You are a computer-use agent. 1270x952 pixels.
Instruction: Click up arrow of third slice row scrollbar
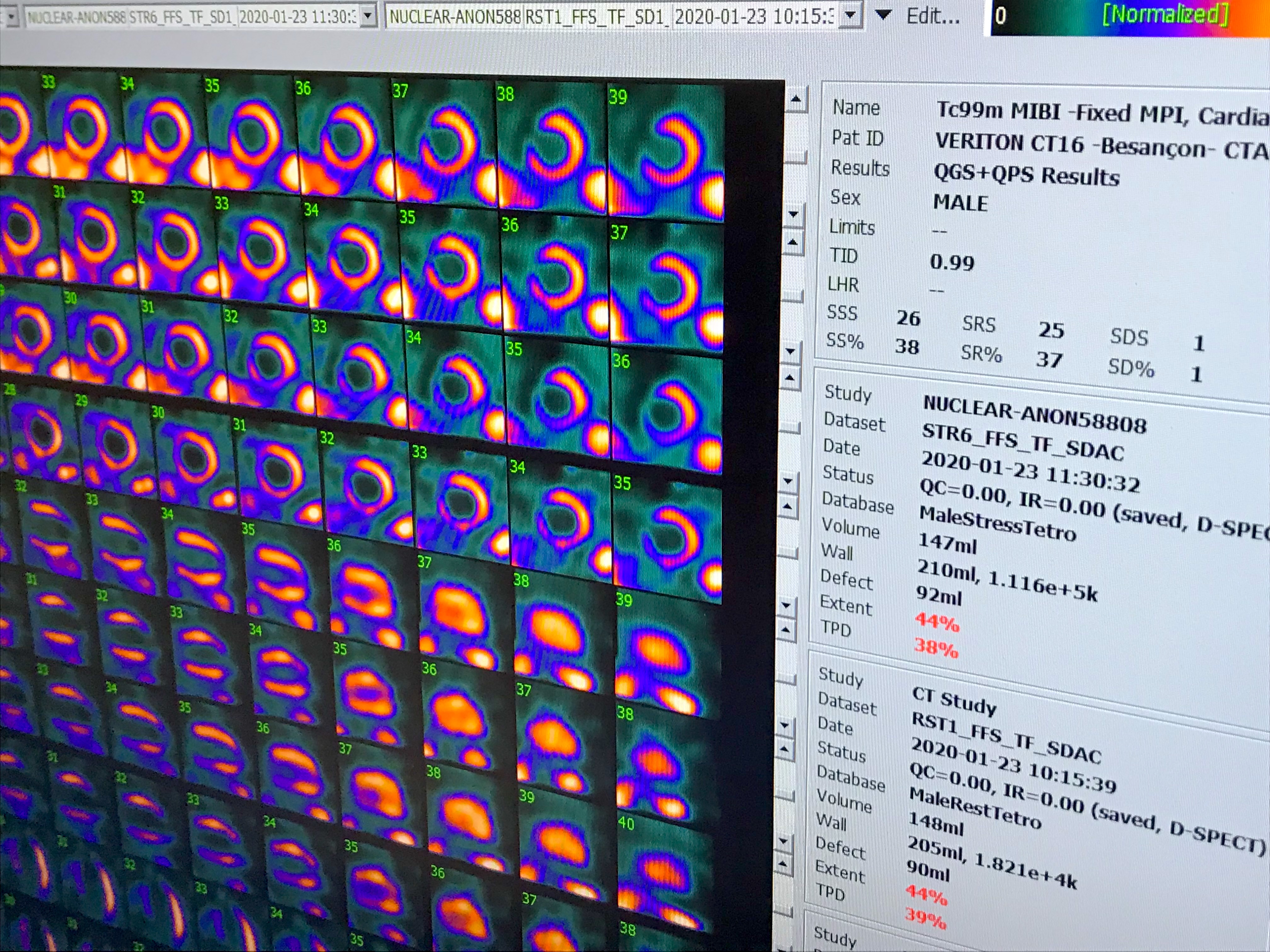(x=790, y=378)
